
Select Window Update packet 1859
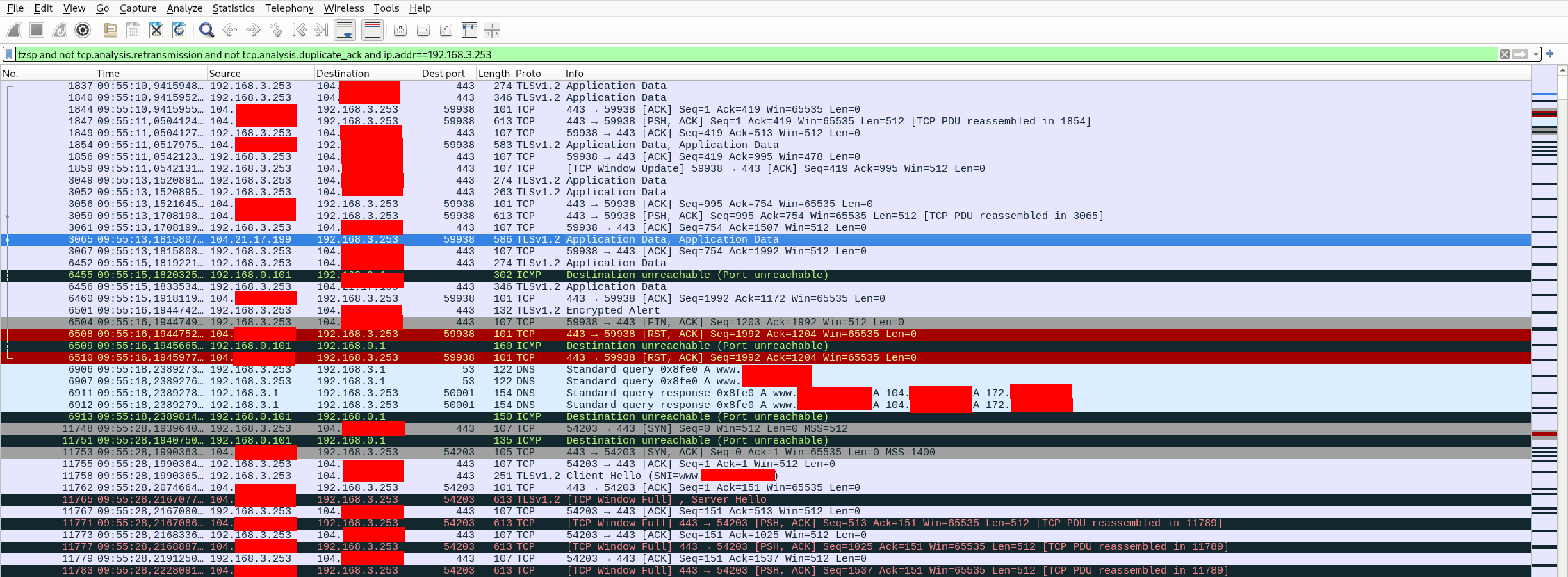pos(766,168)
